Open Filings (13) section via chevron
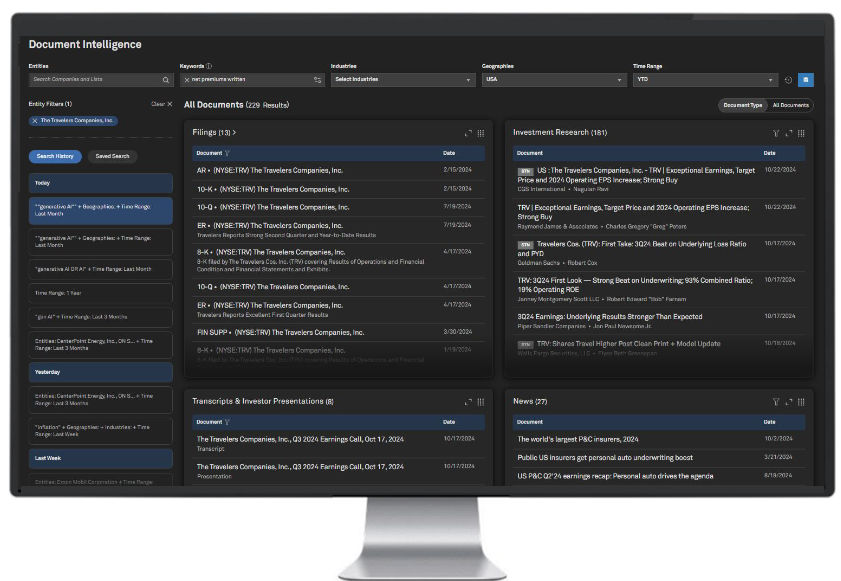Screen dimensions: 841x581 pos(234,133)
